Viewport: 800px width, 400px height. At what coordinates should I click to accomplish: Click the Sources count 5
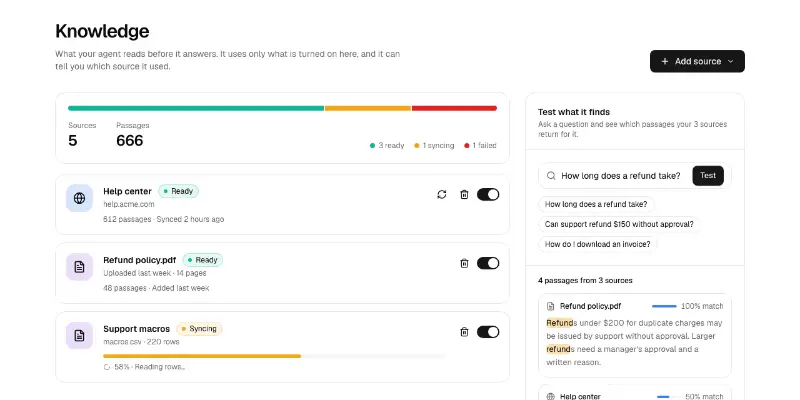(x=73, y=141)
